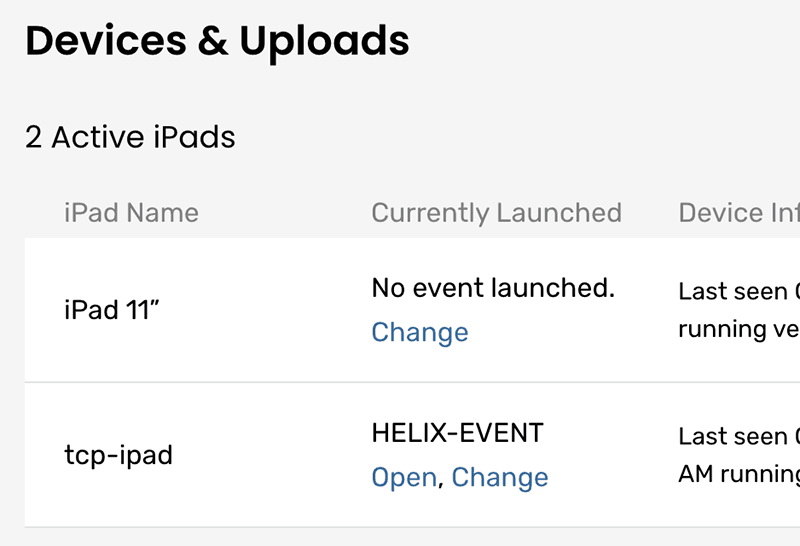Click the HELIX-EVENT event name
This screenshot has width=800, height=546.
click(457, 433)
